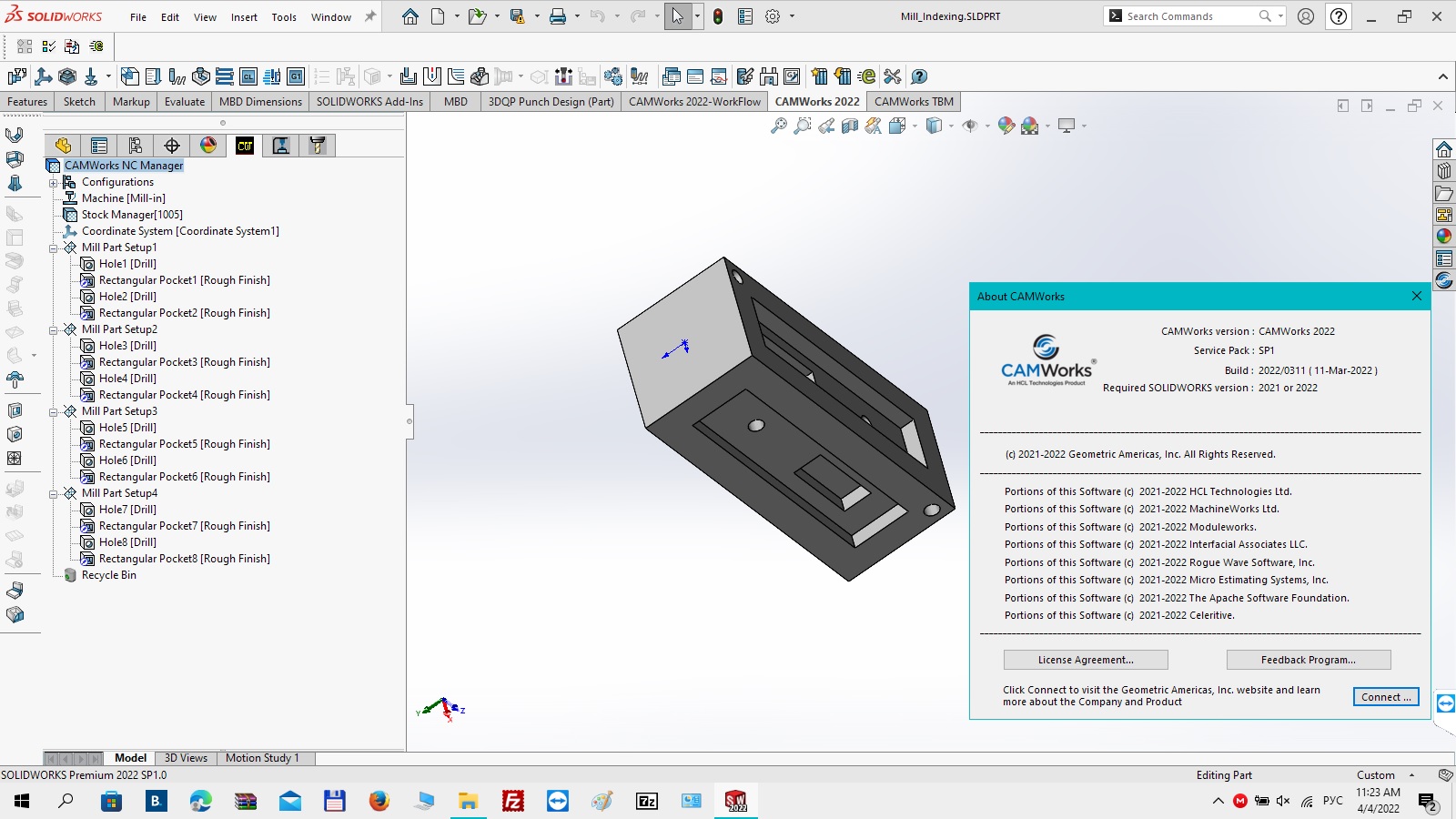Image resolution: width=1456 pixels, height=819 pixels.
Task: Expand the Configurations tree node
Action: pos(53,183)
